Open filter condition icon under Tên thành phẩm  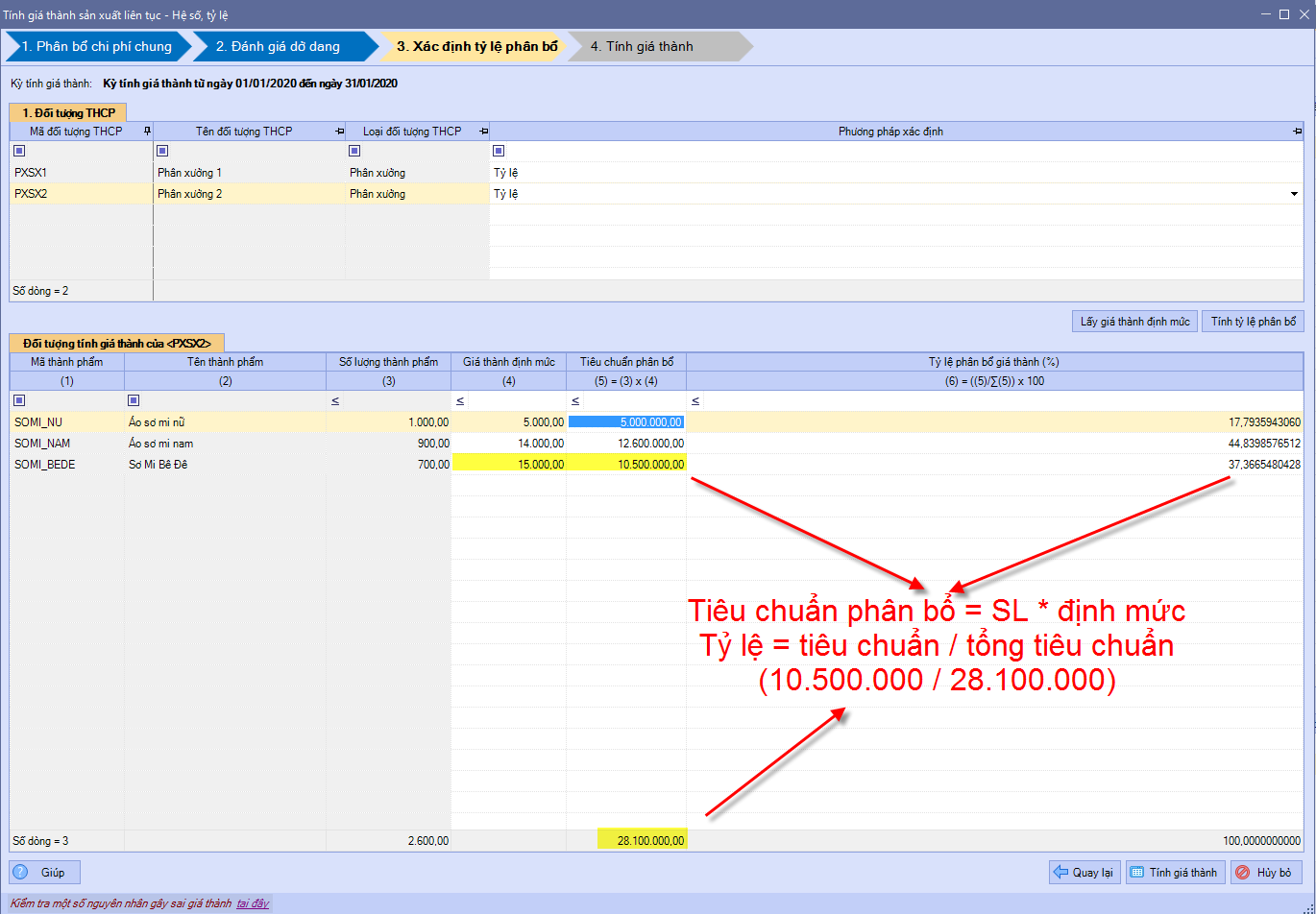point(134,400)
